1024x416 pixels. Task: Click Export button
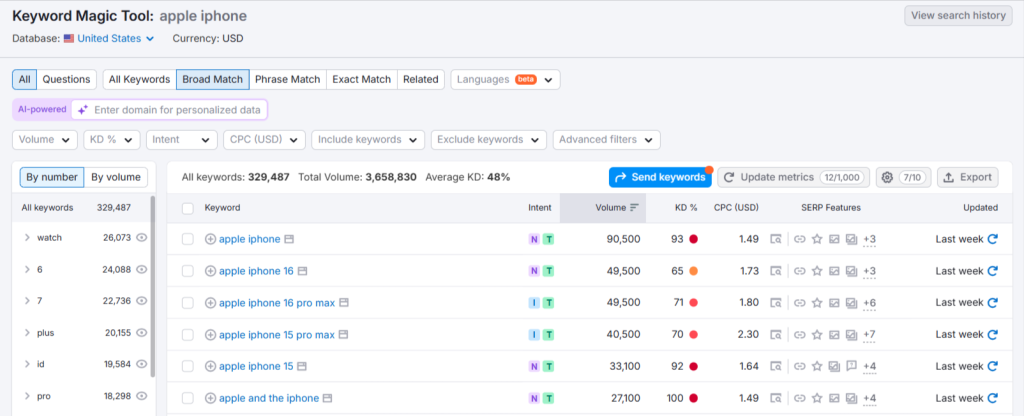click(x=968, y=177)
